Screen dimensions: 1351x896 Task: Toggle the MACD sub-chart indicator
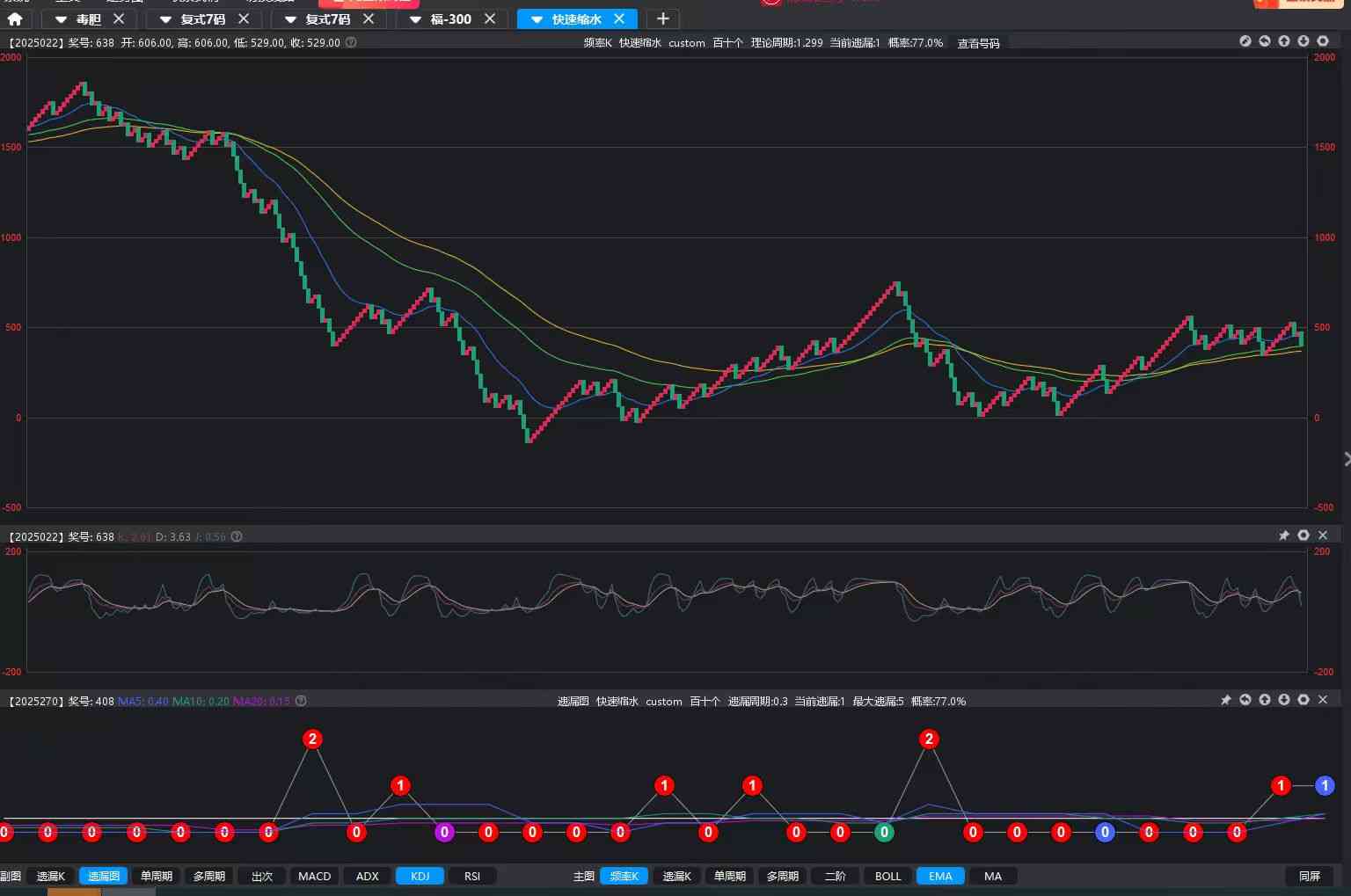coord(314,876)
